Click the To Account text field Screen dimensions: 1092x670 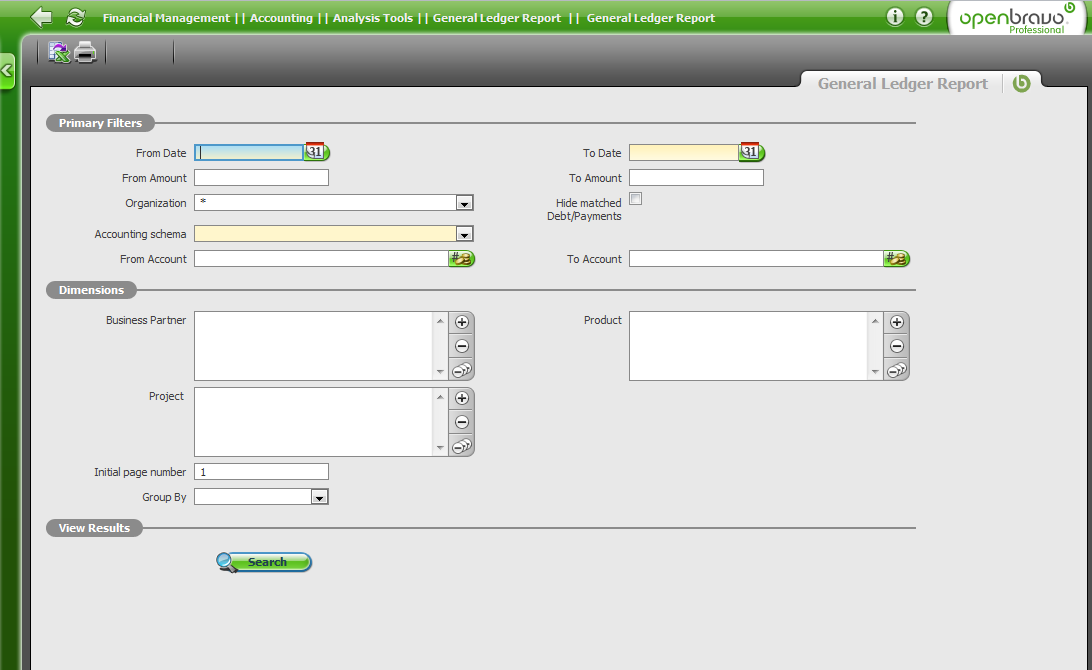[x=756, y=259]
